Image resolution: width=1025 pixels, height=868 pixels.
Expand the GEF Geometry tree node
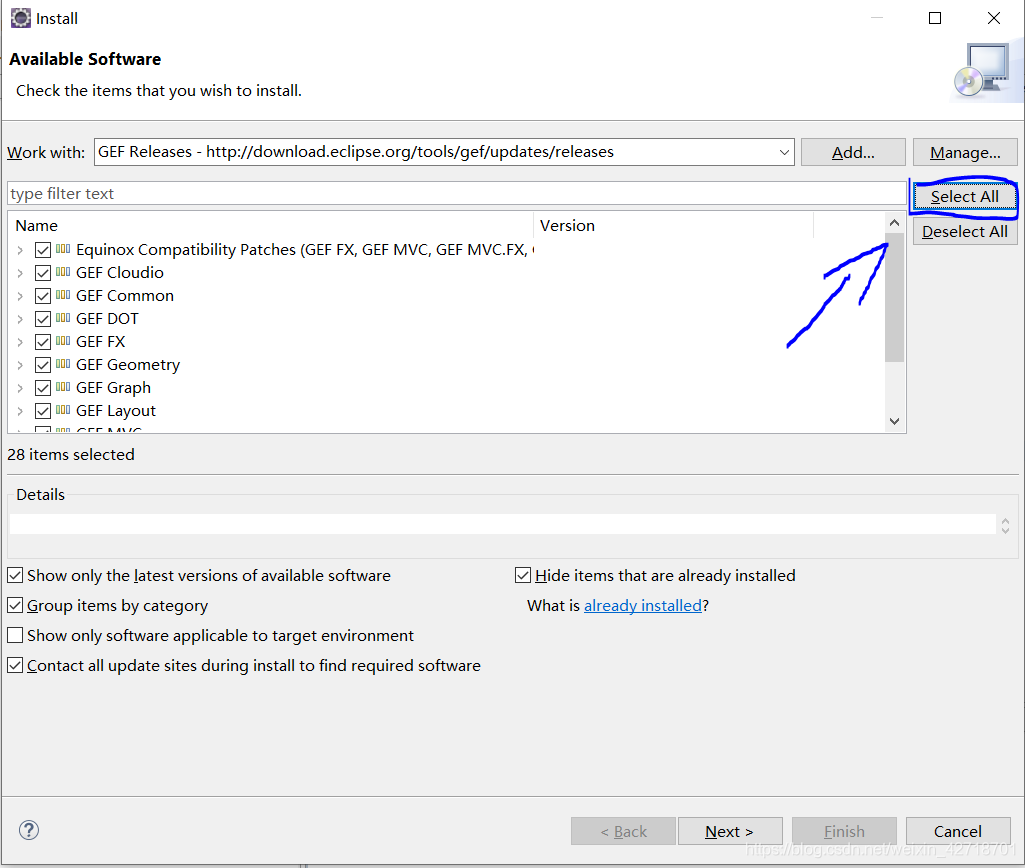(20, 365)
